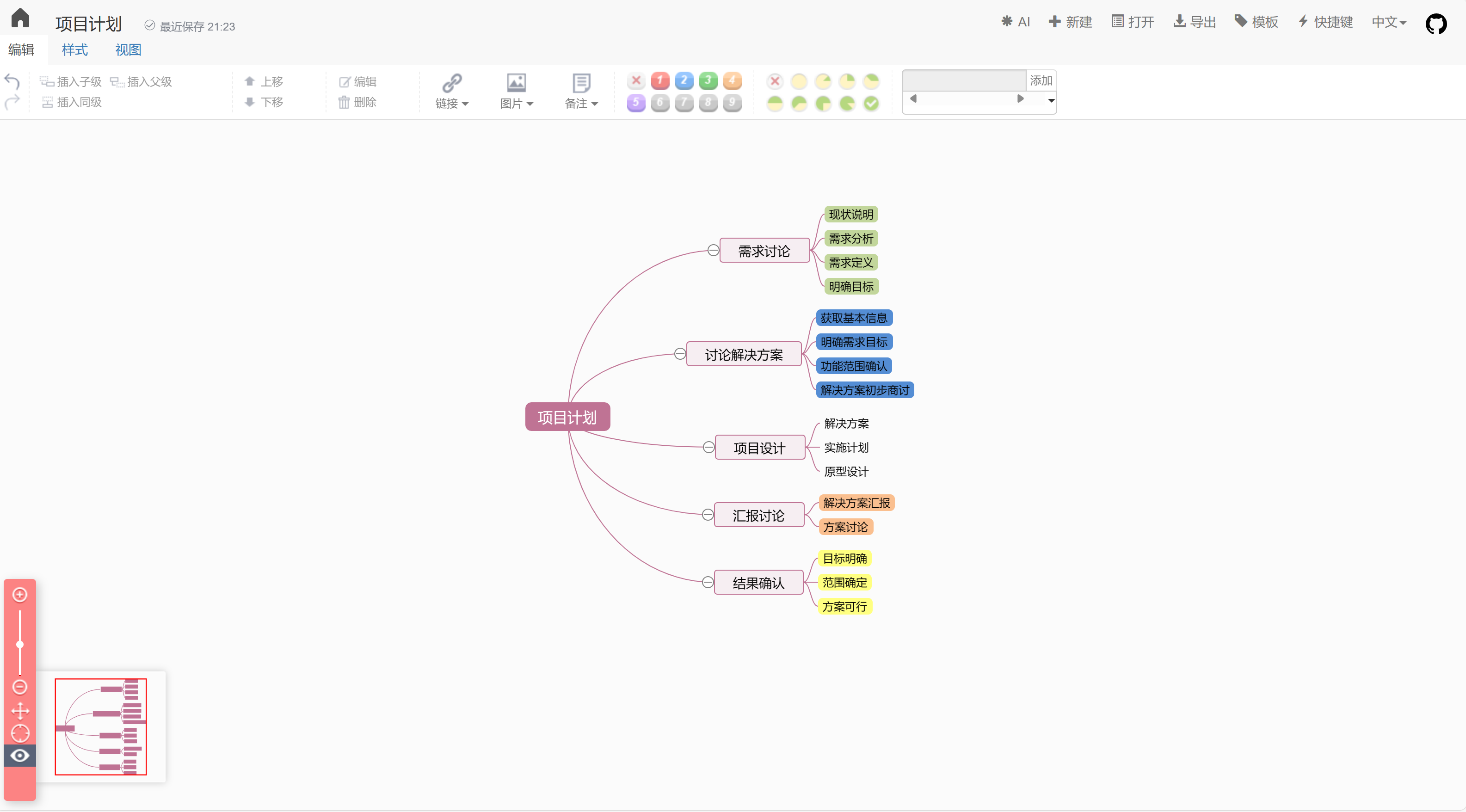
Task: Apply the priority number 3 badge icon
Action: (708, 81)
